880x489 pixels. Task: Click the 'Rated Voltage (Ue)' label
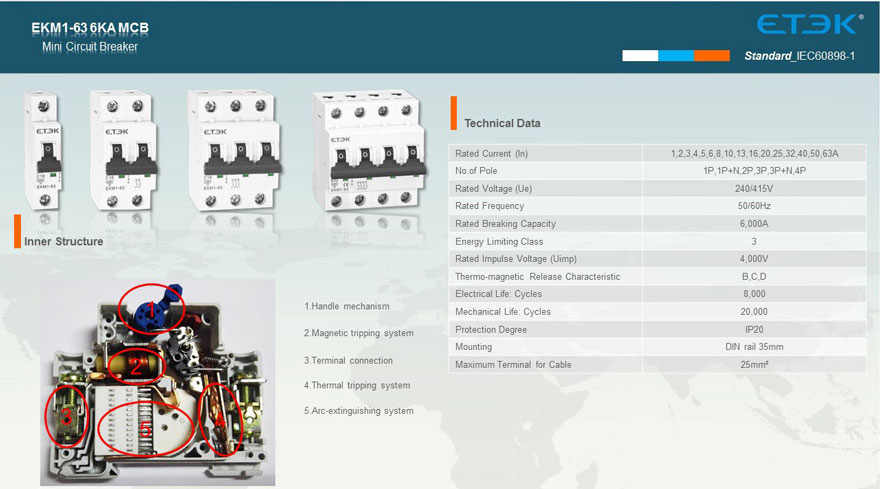click(x=493, y=189)
